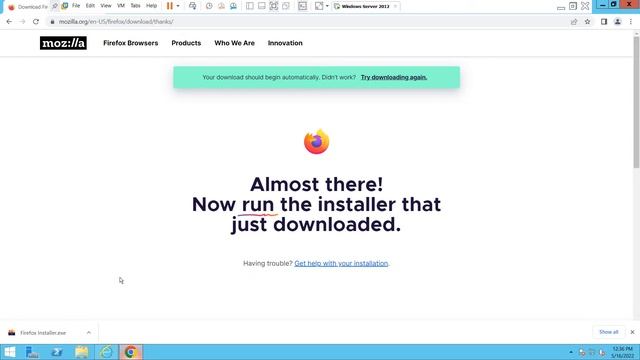This screenshot has width=640, height=360.
Task: Open the VMware Tabs menu
Action: click(135, 6)
